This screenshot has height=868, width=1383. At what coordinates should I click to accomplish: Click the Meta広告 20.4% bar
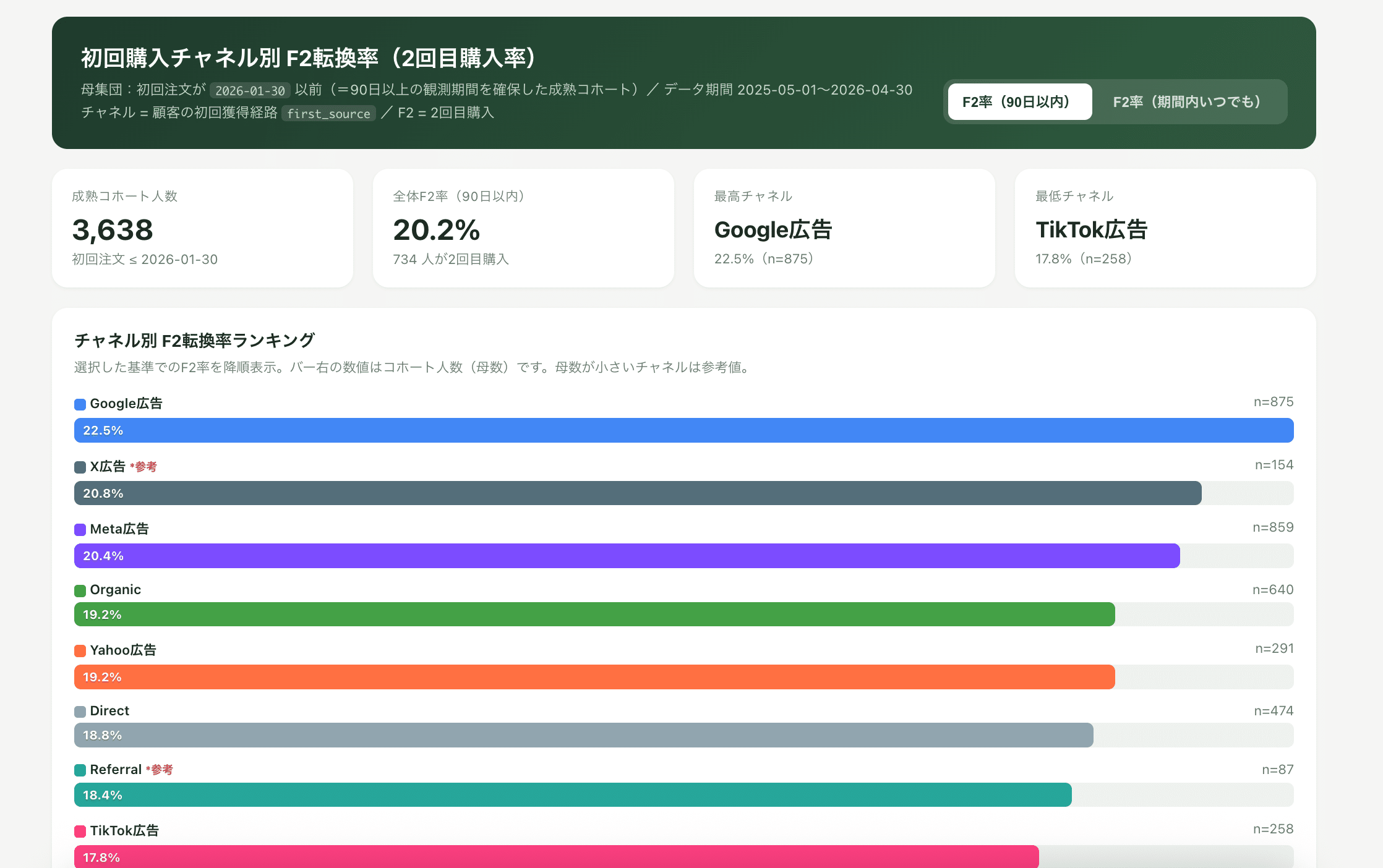(627, 556)
